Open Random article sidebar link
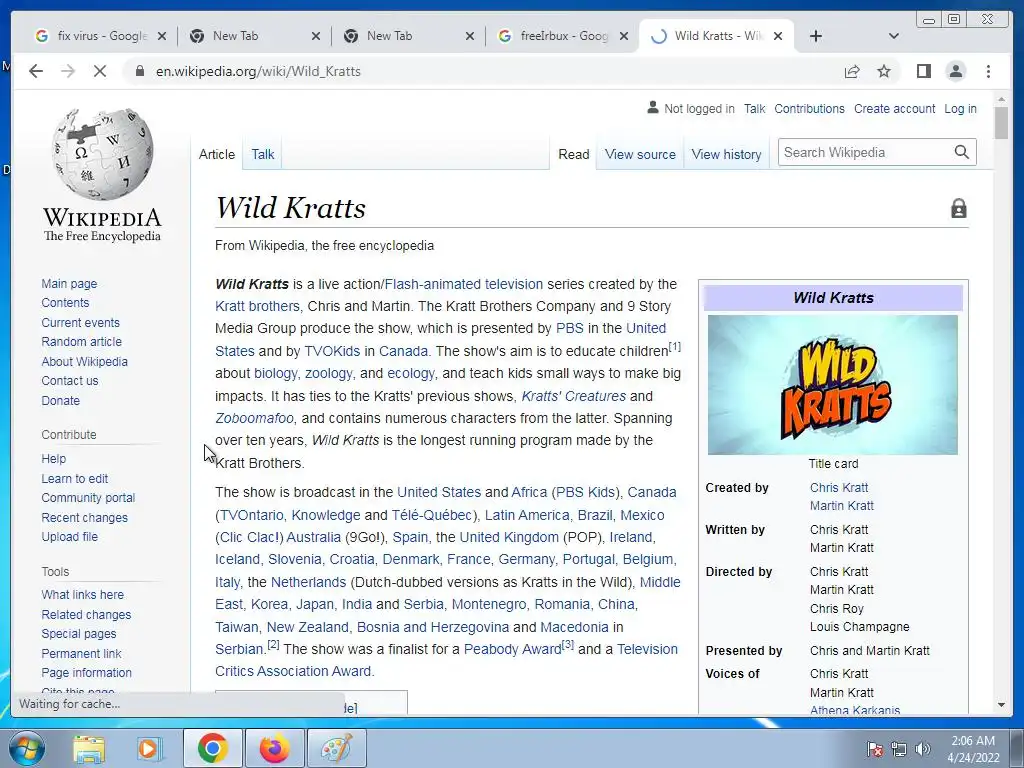Viewport: 1024px width, 768px height. (x=82, y=342)
